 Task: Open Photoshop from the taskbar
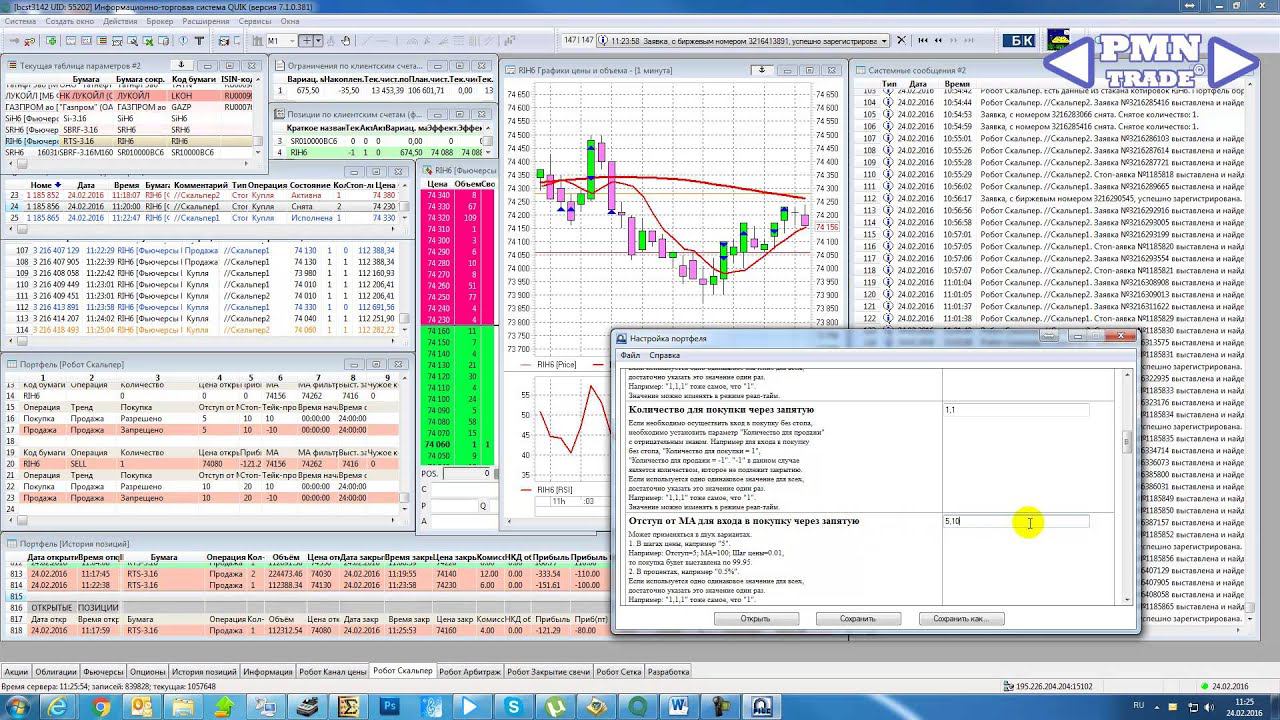[x=390, y=706]
